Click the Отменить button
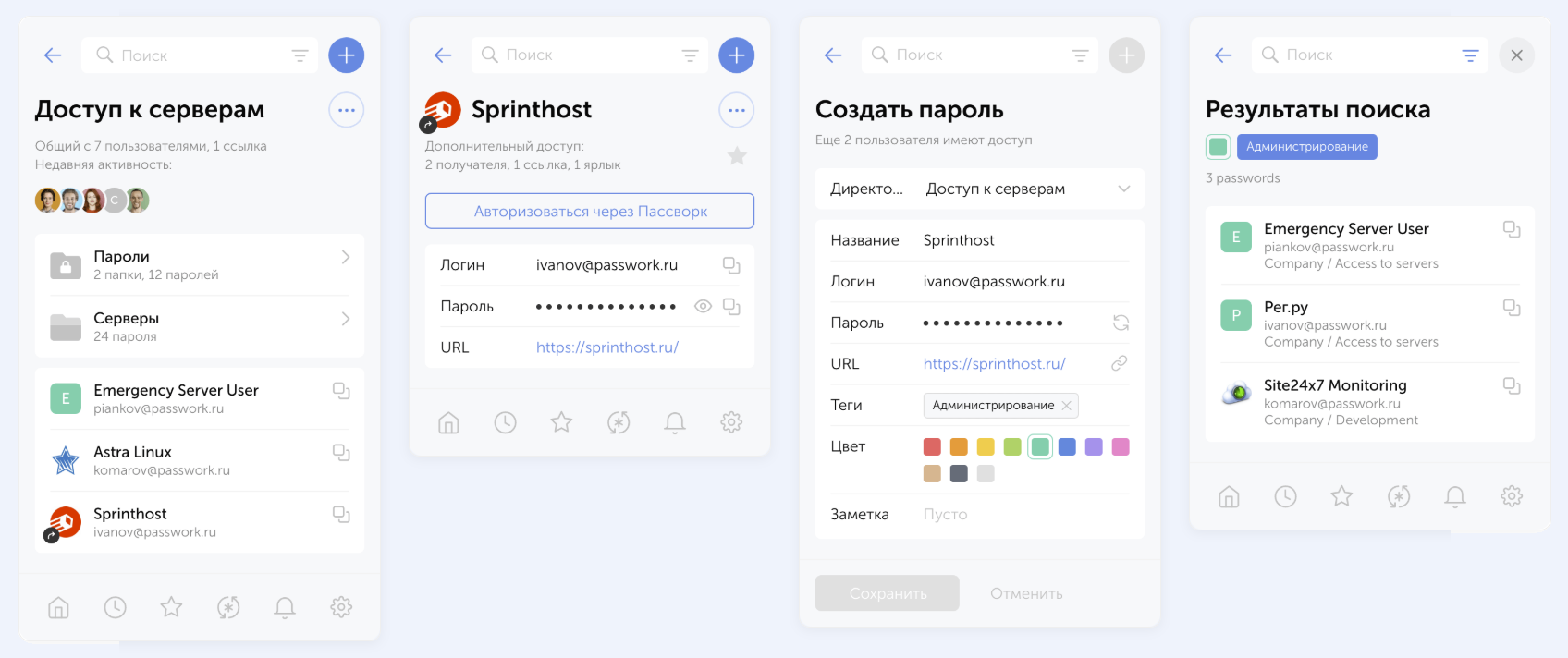Viewport: 1568px width, 658px height. pyautogui.click(x=1026, y=593)
